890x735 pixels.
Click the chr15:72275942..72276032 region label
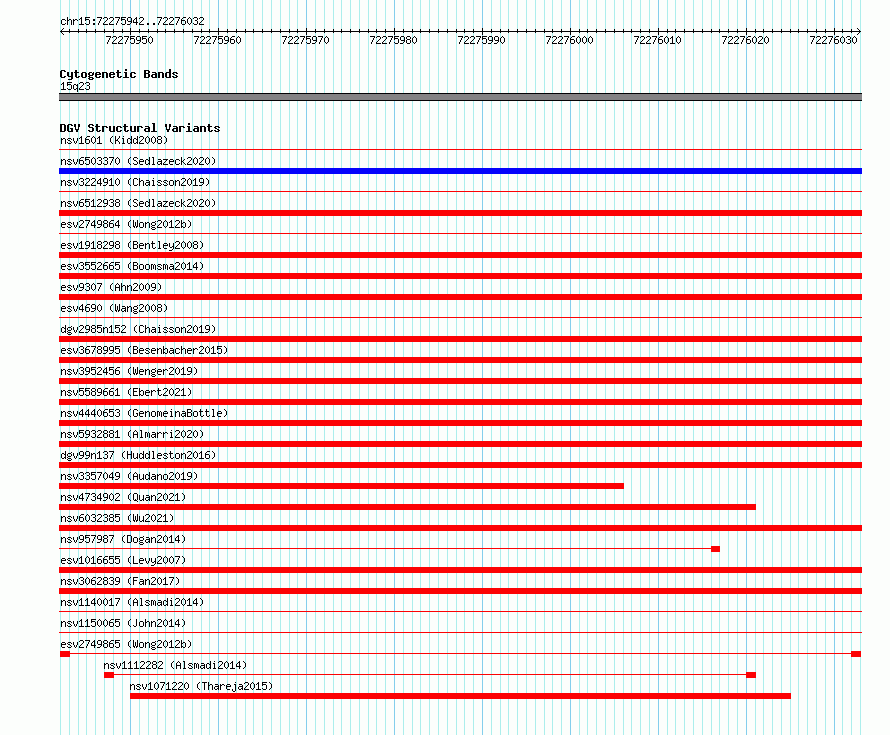(132, 21)
